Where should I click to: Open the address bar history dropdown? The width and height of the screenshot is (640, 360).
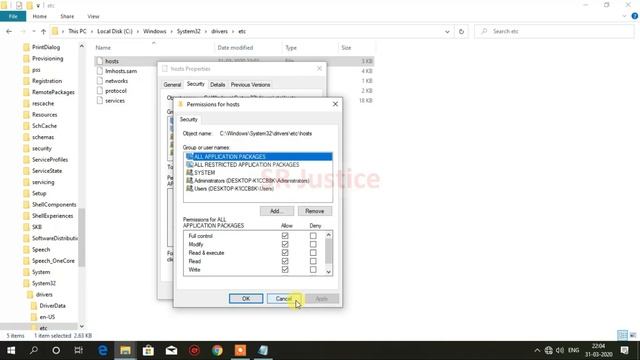point(447,31)
